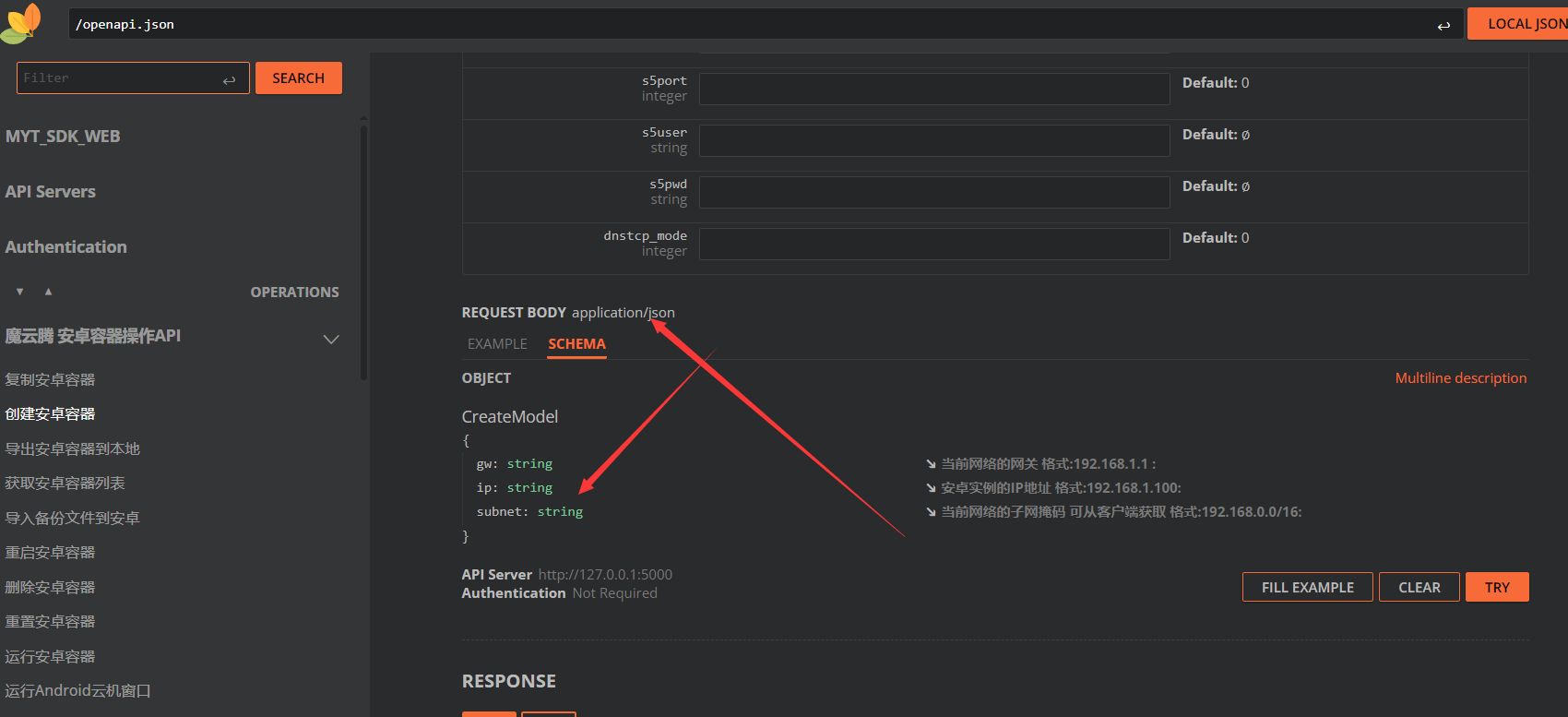Click the enter icon in Filter box
The height and width of the screenshot is (717, 1568).
[229, 80]
